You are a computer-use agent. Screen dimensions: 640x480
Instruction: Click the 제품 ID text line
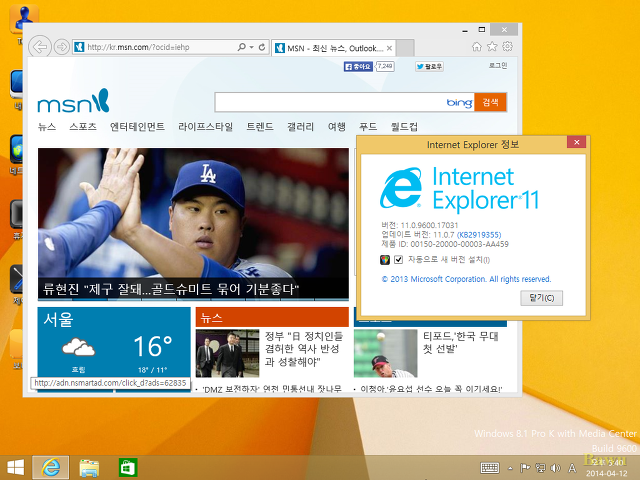(445, 244)
